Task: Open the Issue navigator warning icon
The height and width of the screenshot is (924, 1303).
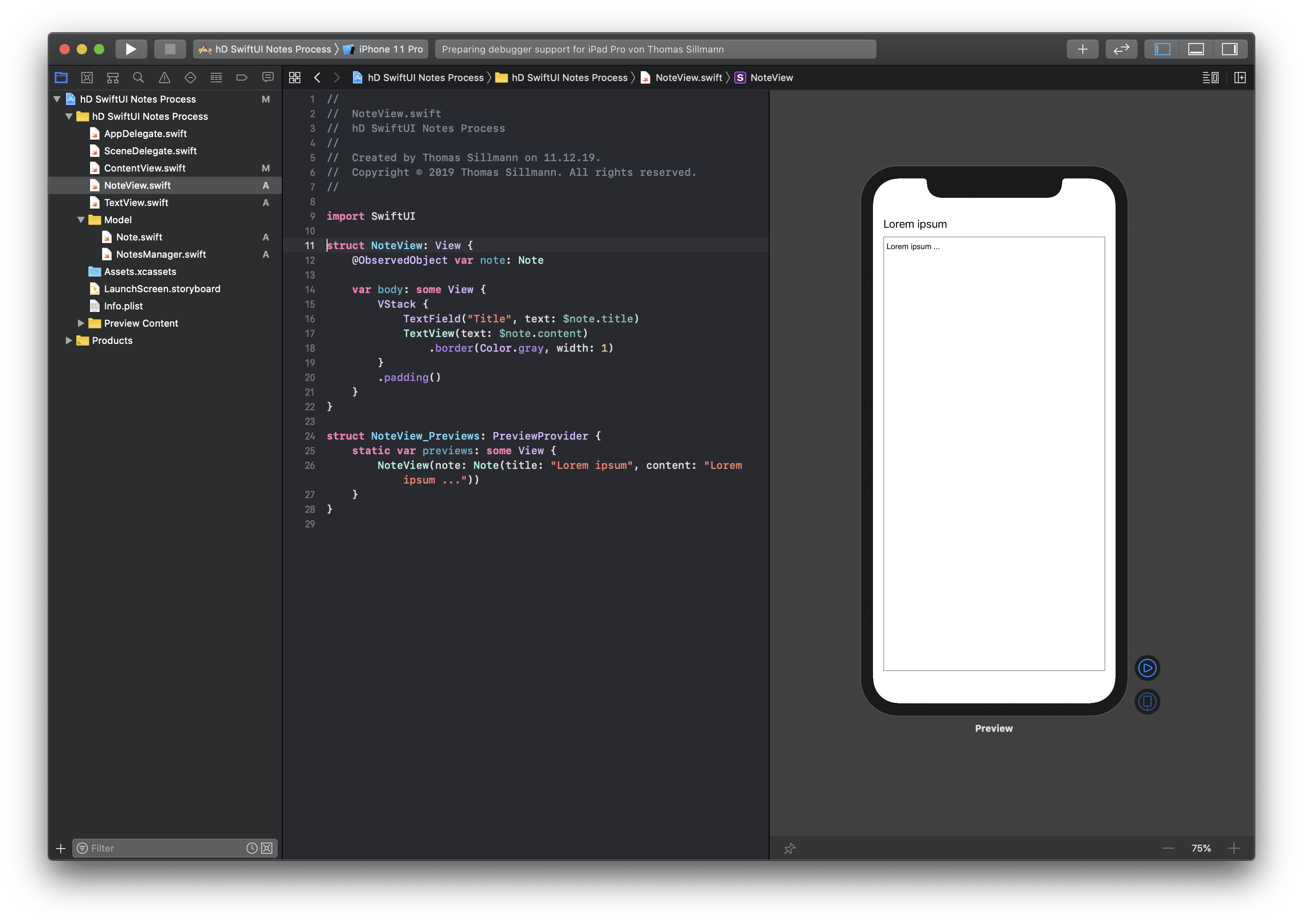Action: click(164, 78)
